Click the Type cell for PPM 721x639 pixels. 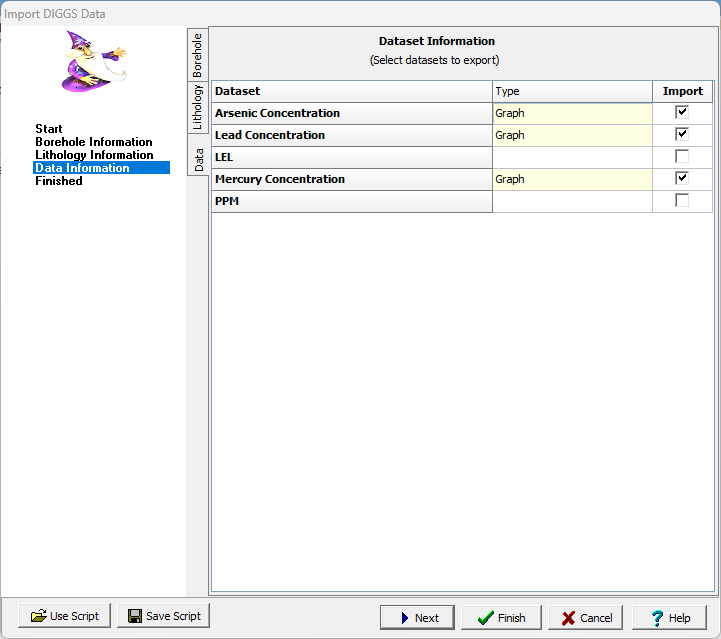coord(572,201)
